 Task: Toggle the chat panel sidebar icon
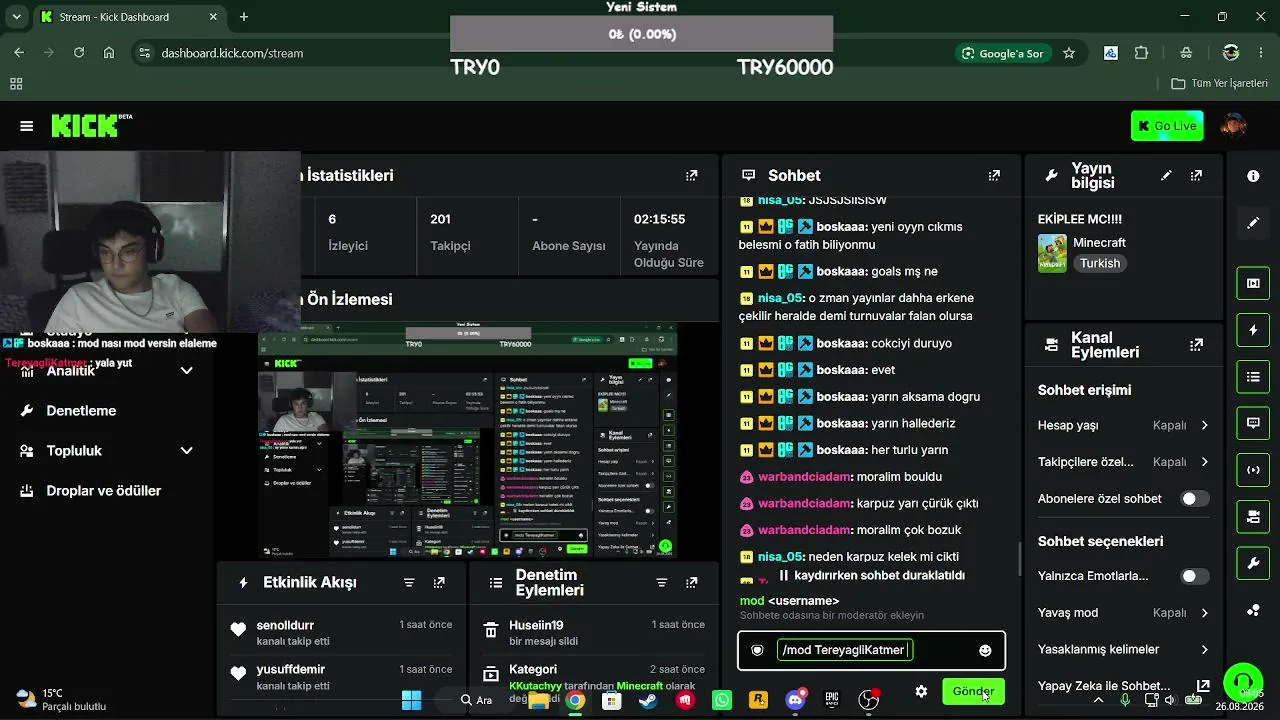1253,423
